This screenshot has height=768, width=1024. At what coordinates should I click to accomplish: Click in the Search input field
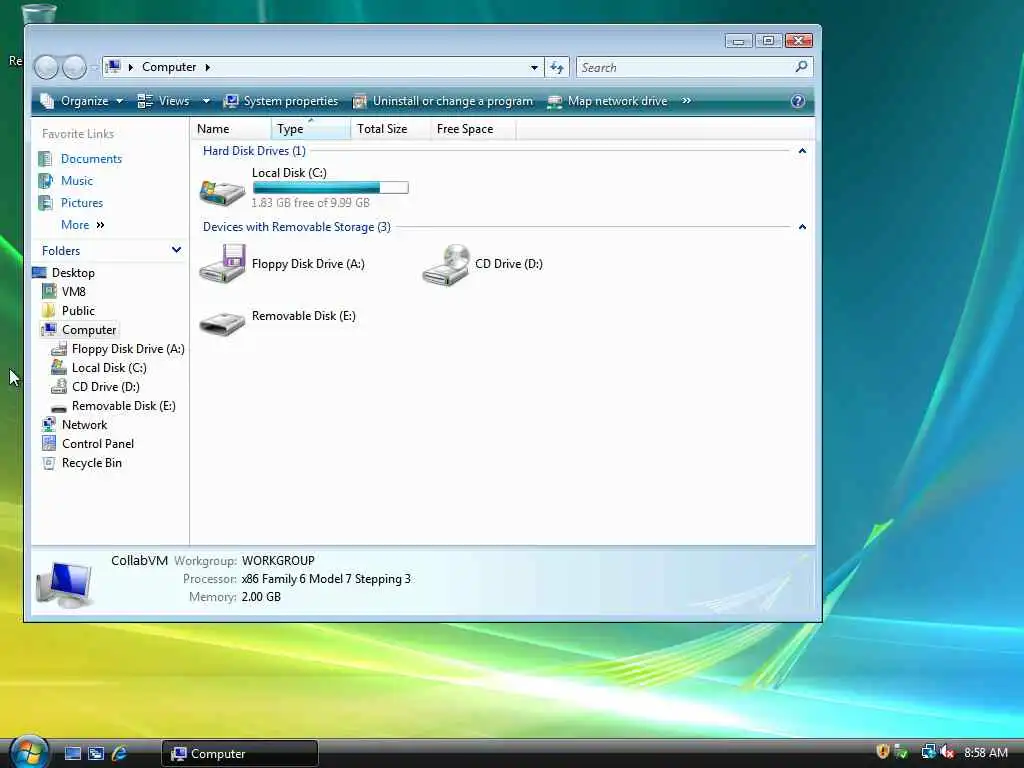[686, 67]
